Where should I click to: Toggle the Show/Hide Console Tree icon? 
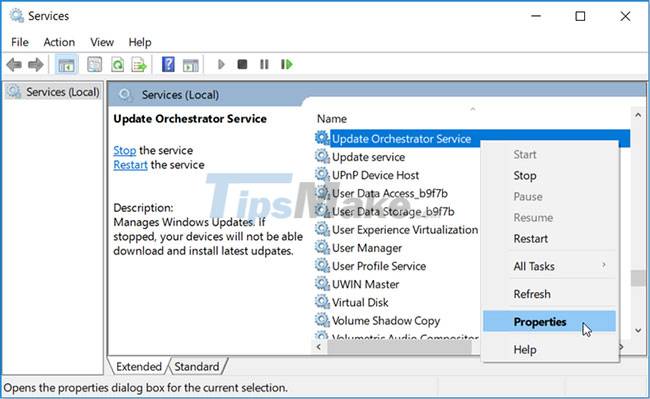[66, 65]
